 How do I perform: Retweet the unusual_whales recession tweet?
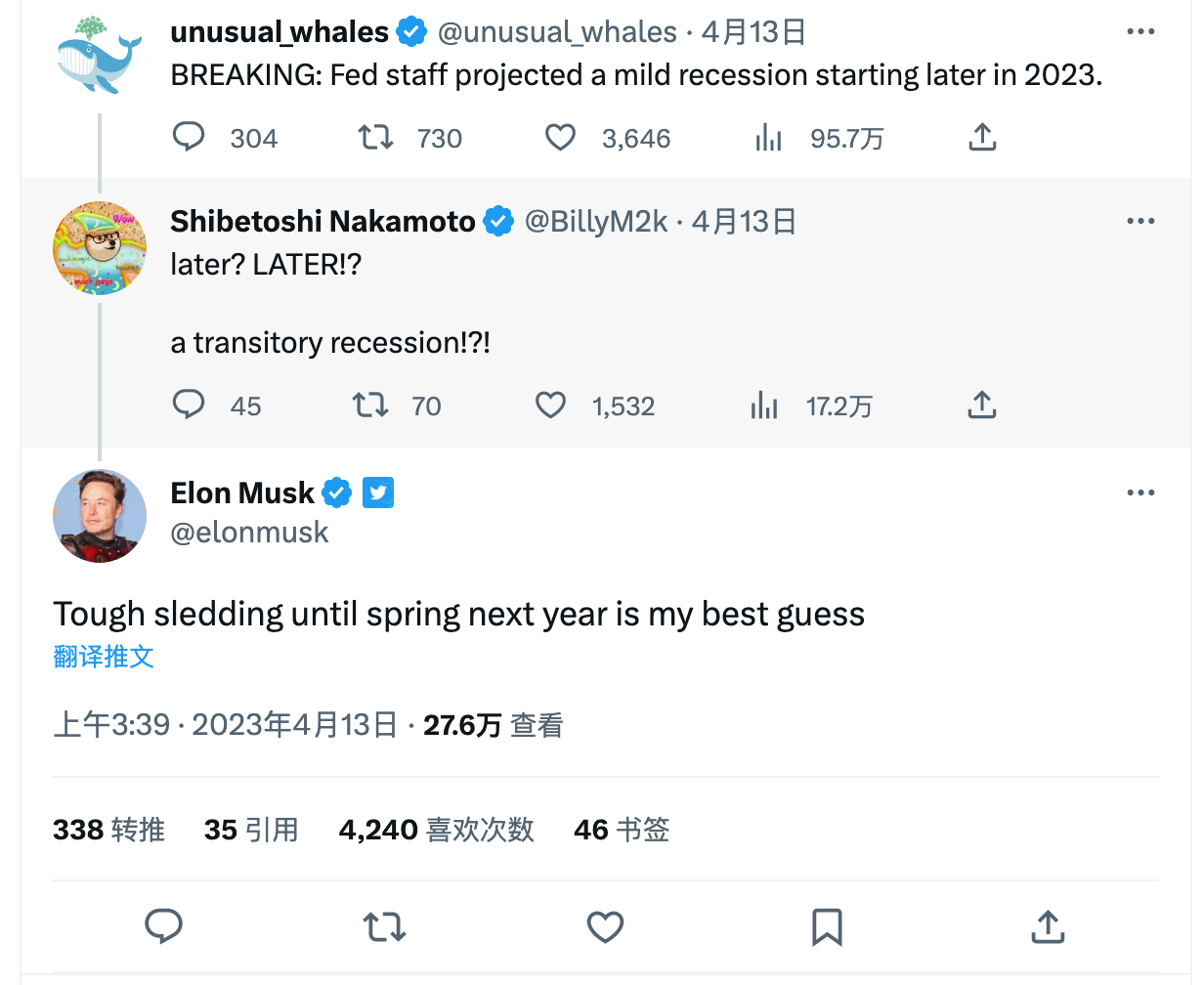point(376,137)
